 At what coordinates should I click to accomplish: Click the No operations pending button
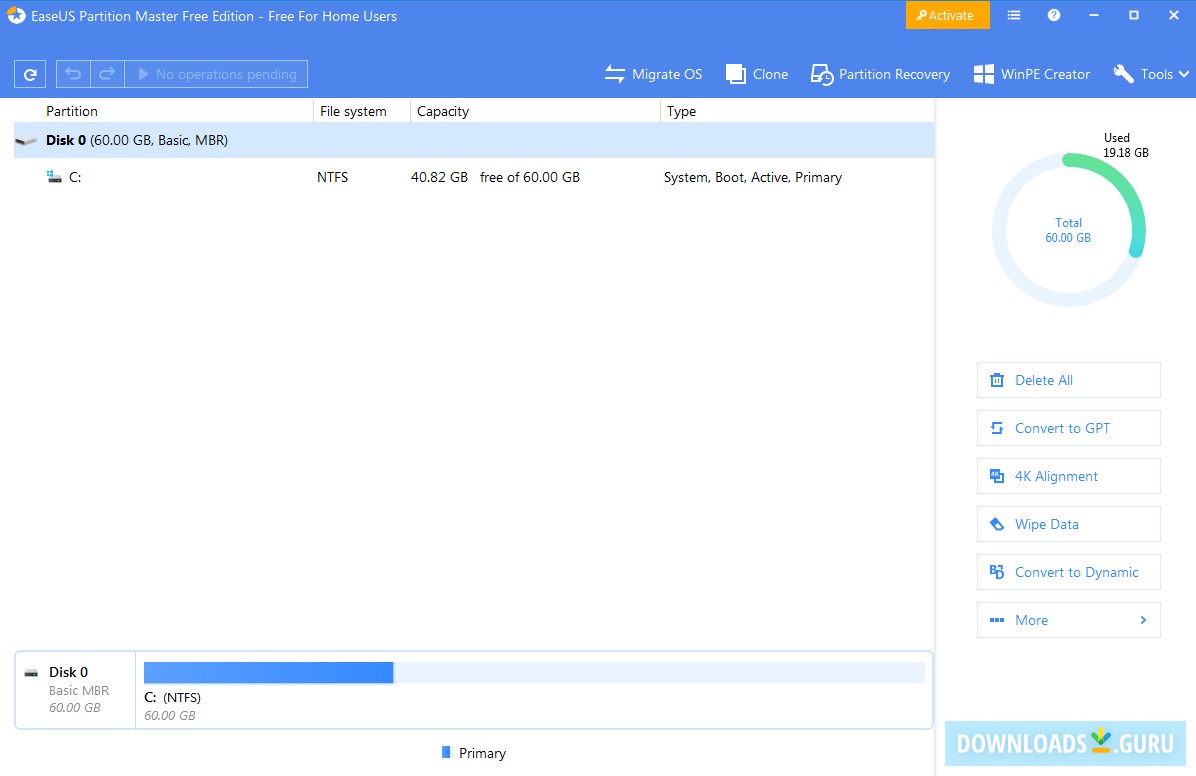pyautogui.click(x=217, y=74)
